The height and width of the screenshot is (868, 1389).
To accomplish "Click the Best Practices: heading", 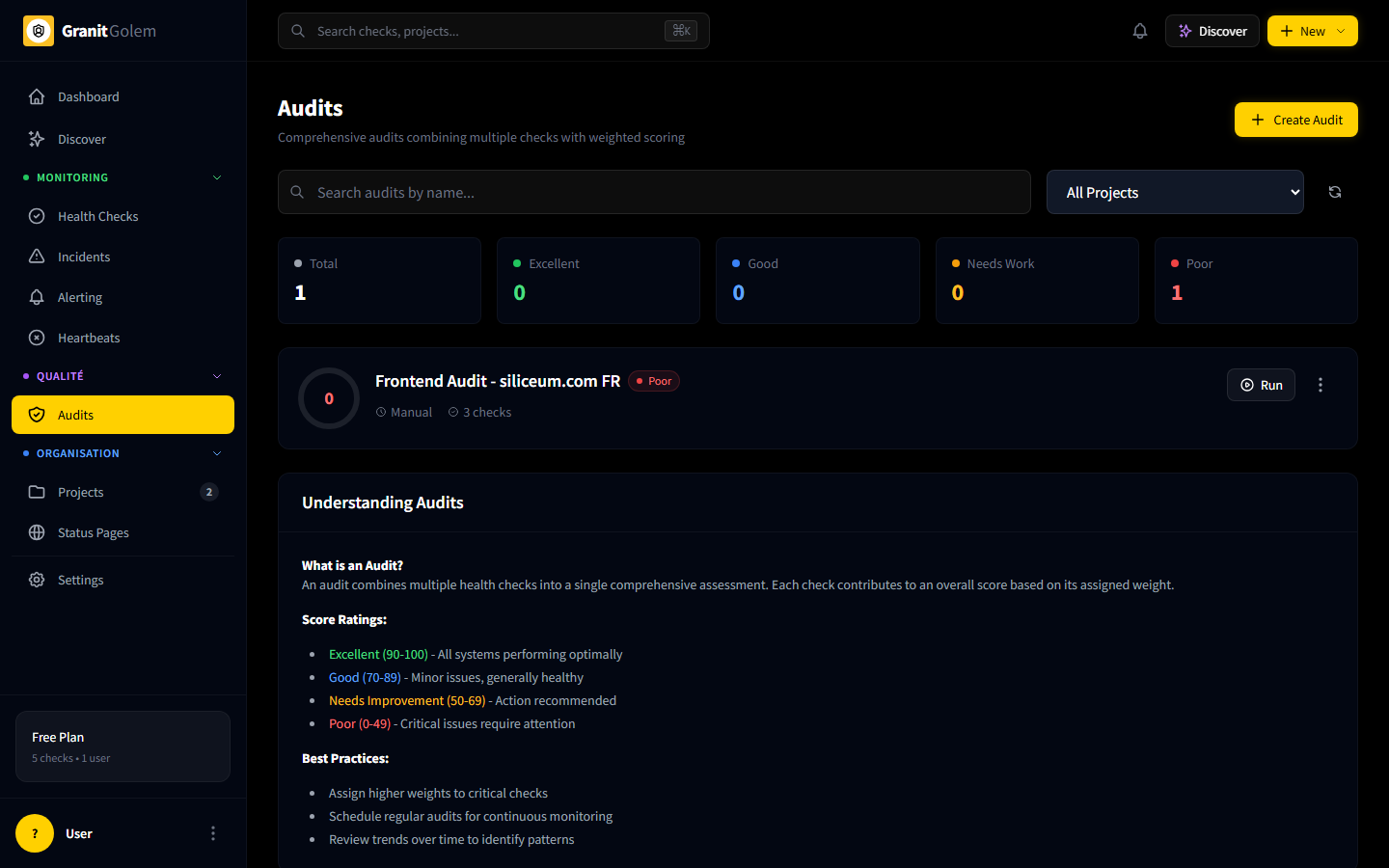I will [x=345, y=758].
